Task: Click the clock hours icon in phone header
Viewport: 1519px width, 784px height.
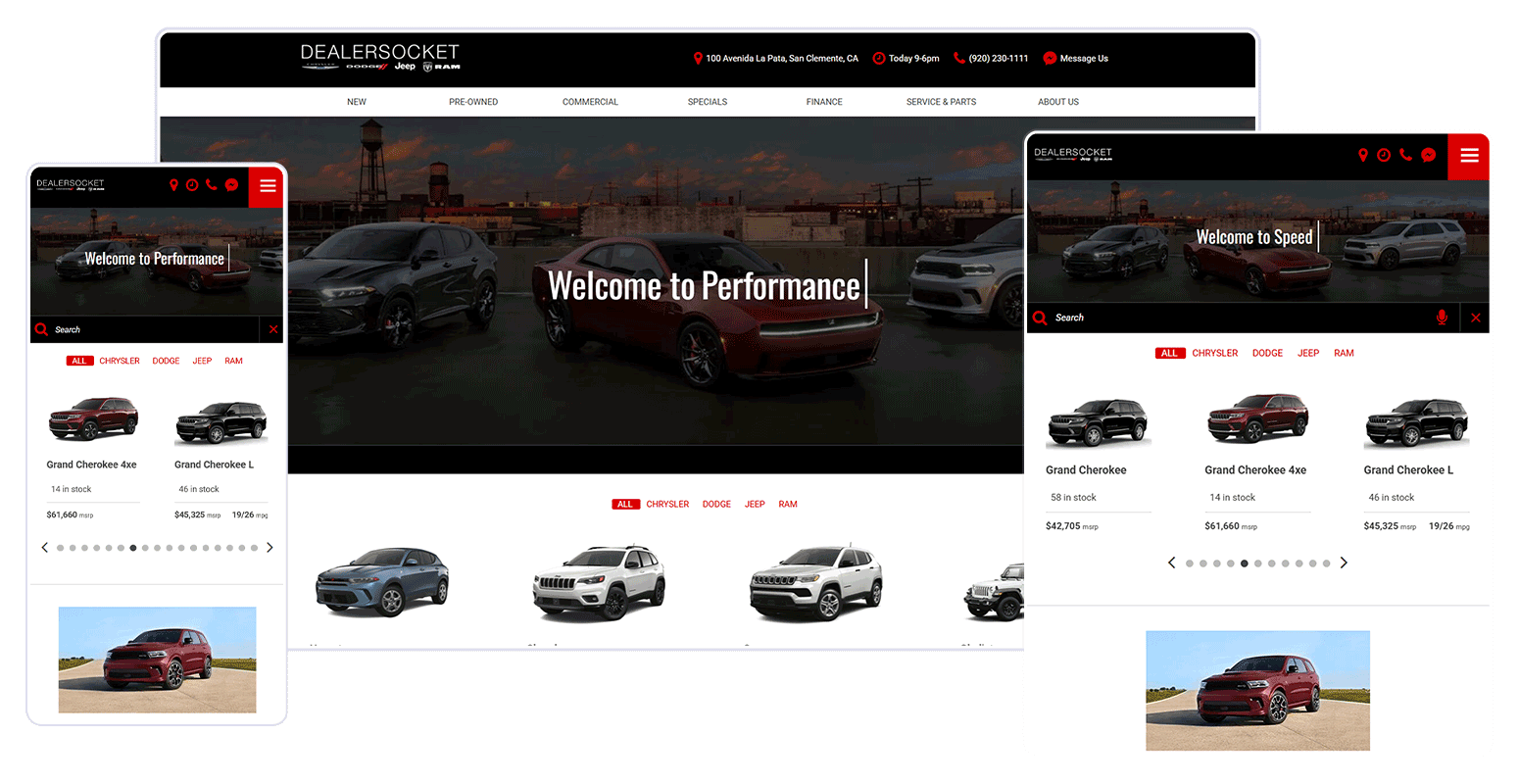Action: coord(192,185)
